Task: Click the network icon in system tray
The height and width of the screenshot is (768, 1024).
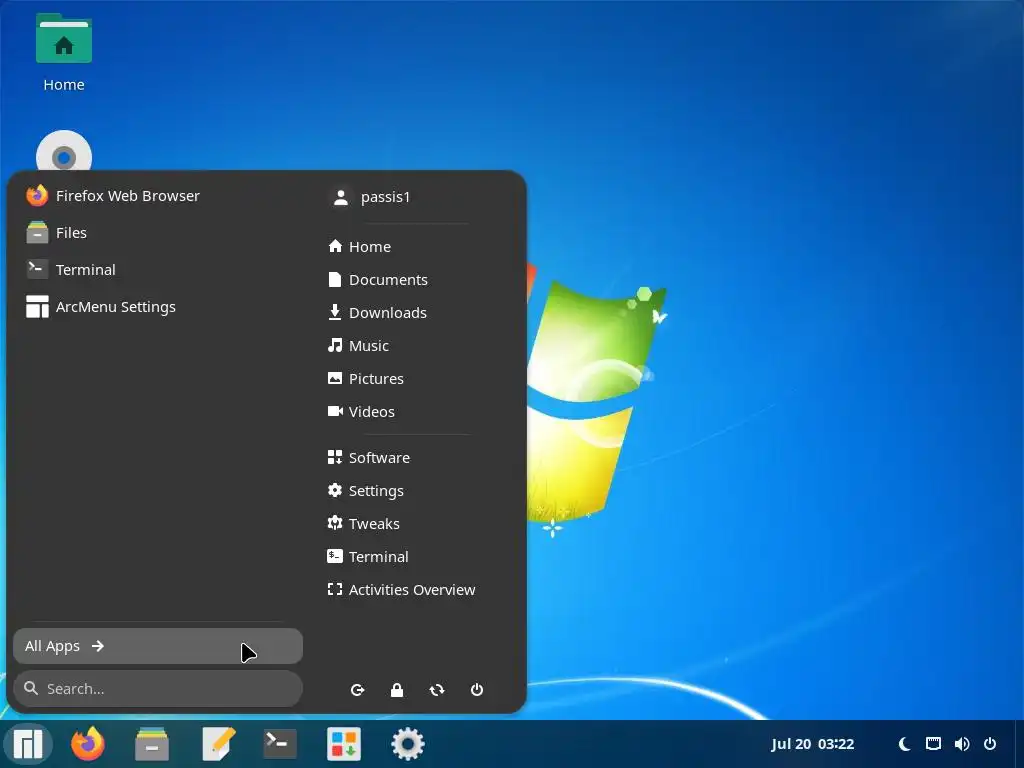Action: click(x=933, y=744)
